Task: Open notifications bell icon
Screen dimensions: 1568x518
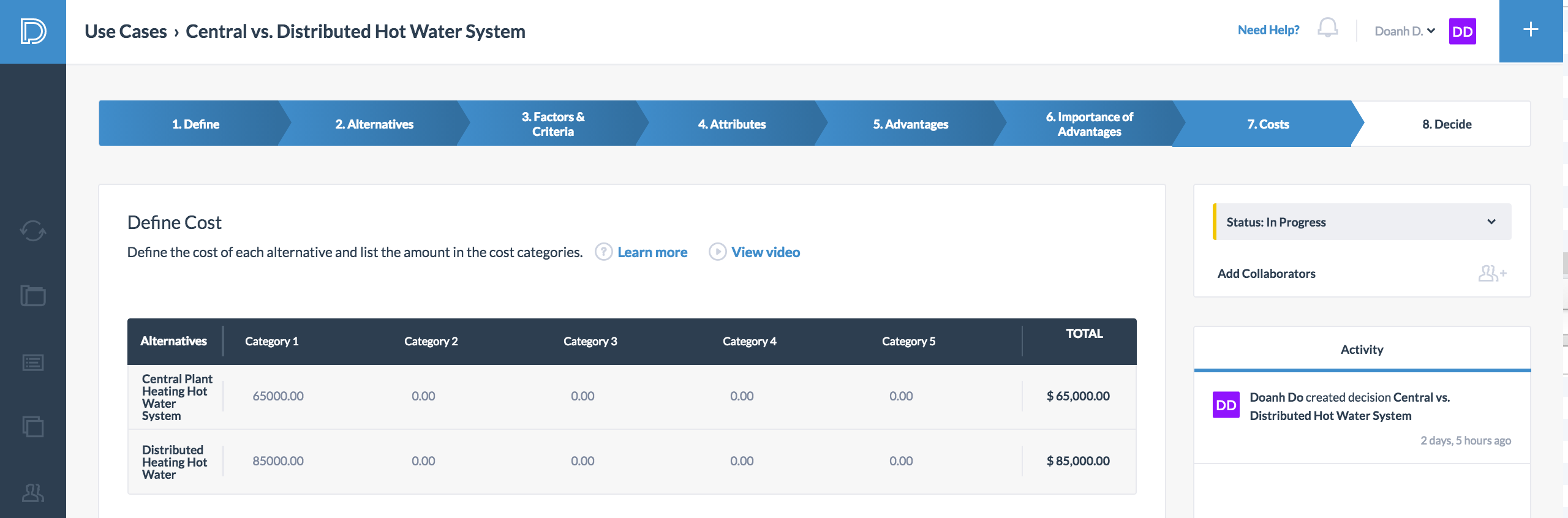Action: point(1327,29)
